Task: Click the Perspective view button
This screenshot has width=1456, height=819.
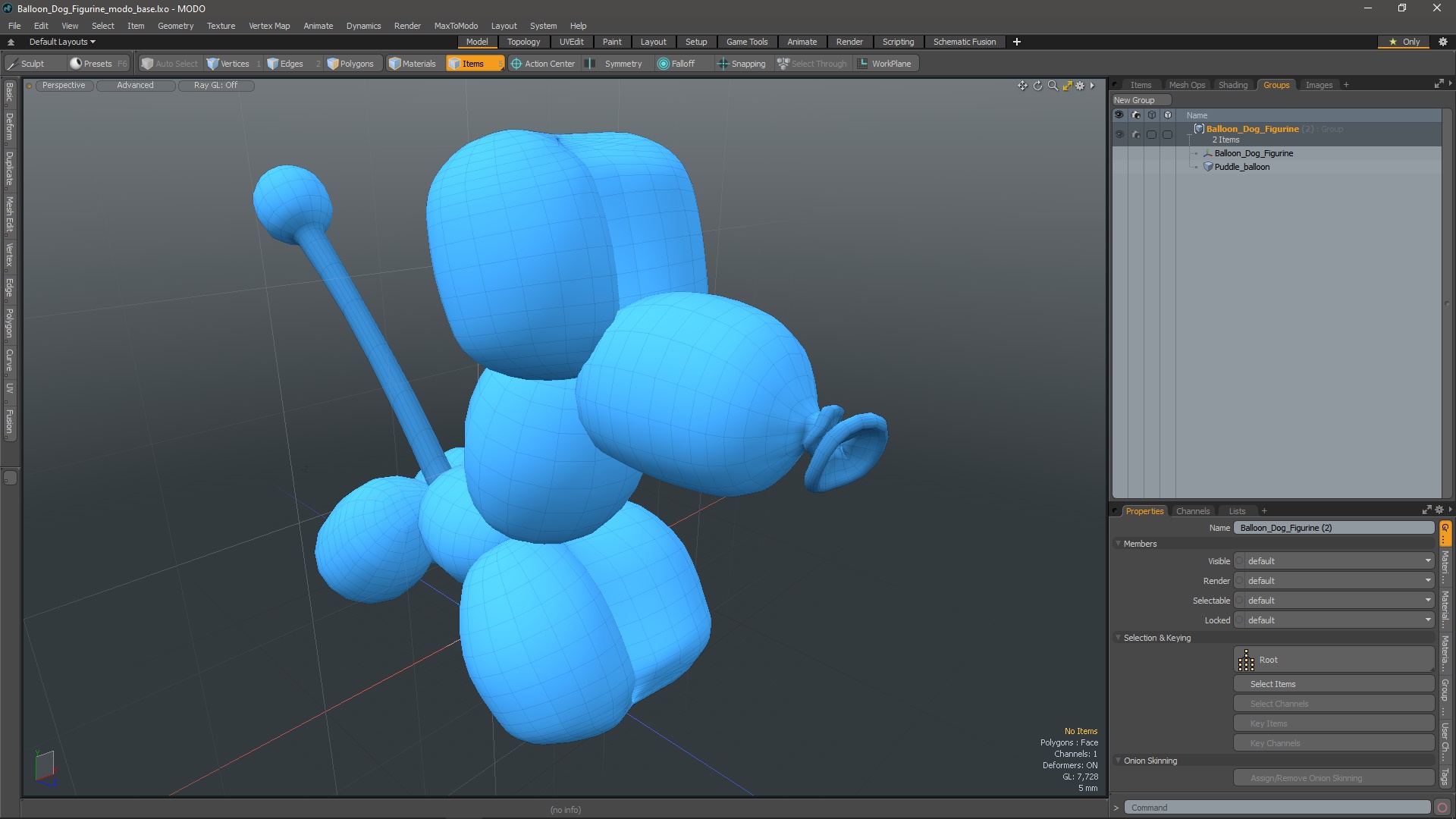Action: 64,86
